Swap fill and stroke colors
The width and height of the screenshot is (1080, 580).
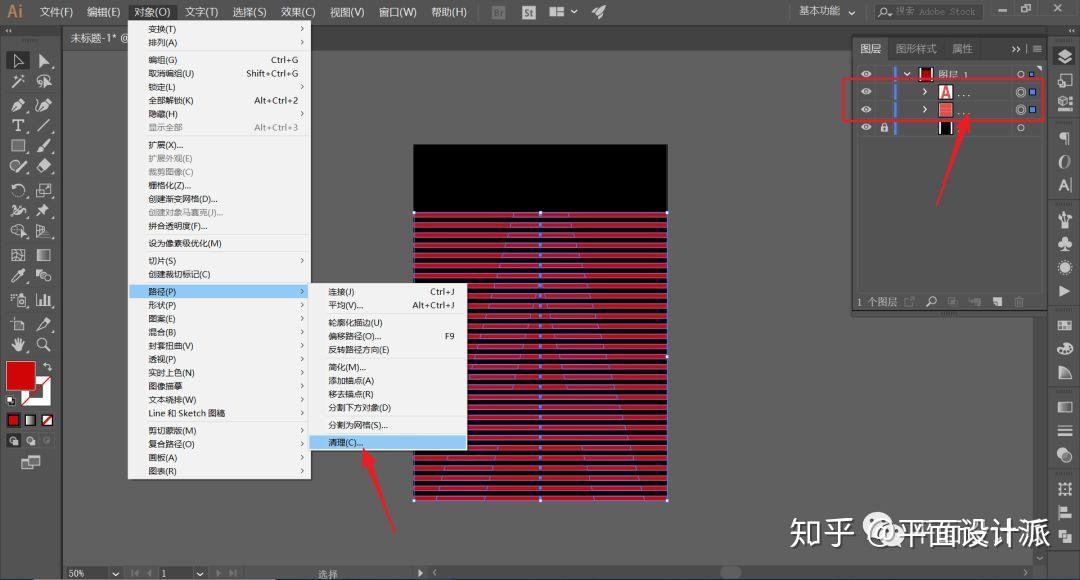point(47,366)
